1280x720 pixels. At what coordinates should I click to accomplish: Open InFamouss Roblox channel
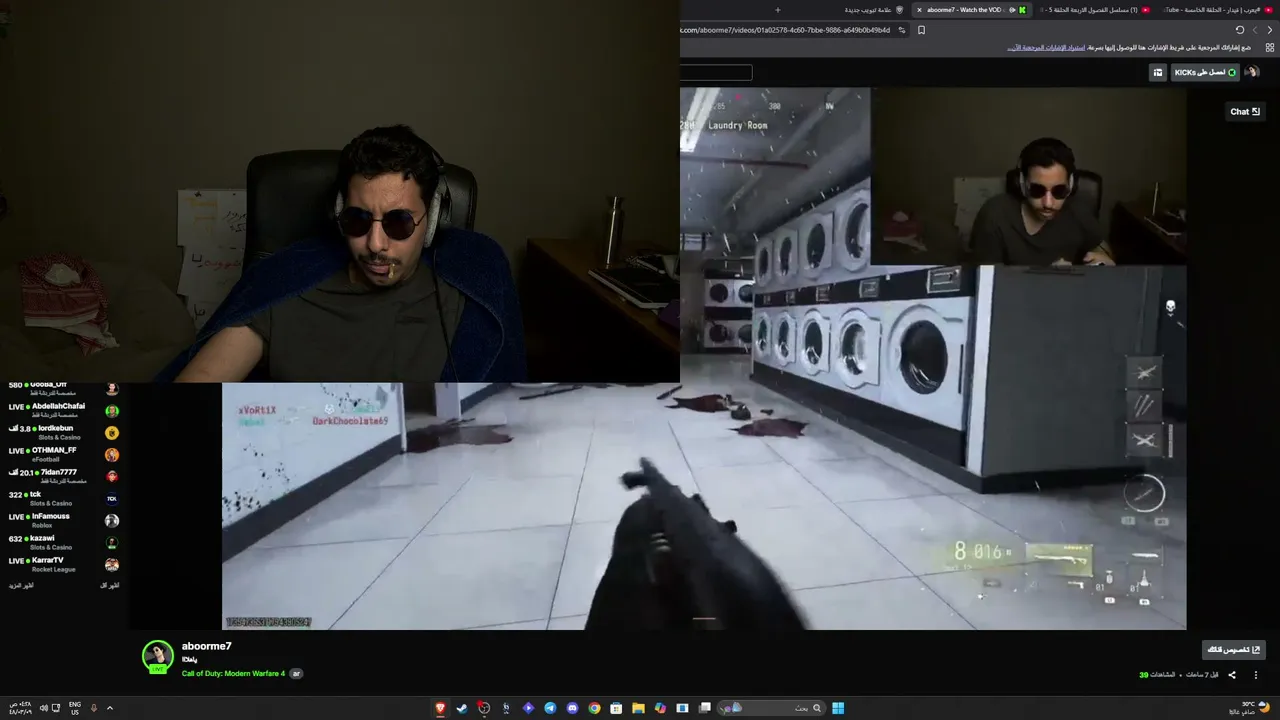pyautogui.click(x=64, y=521)
